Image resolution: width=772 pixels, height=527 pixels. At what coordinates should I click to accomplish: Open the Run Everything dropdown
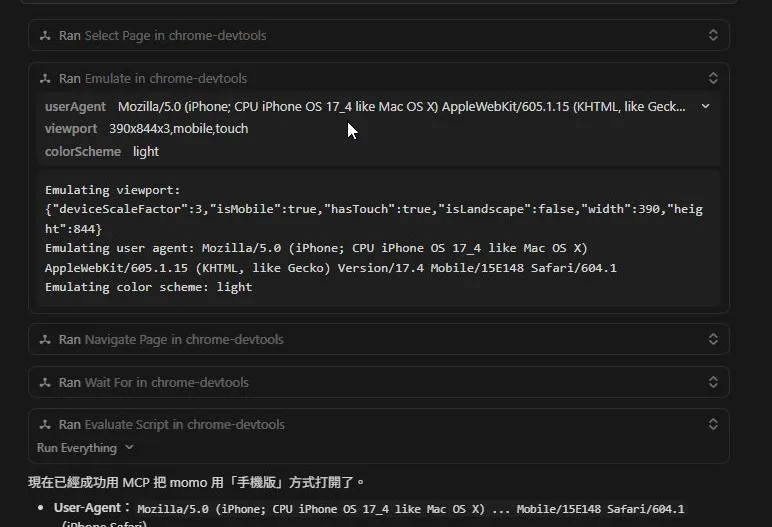click(x=85, y=448)
